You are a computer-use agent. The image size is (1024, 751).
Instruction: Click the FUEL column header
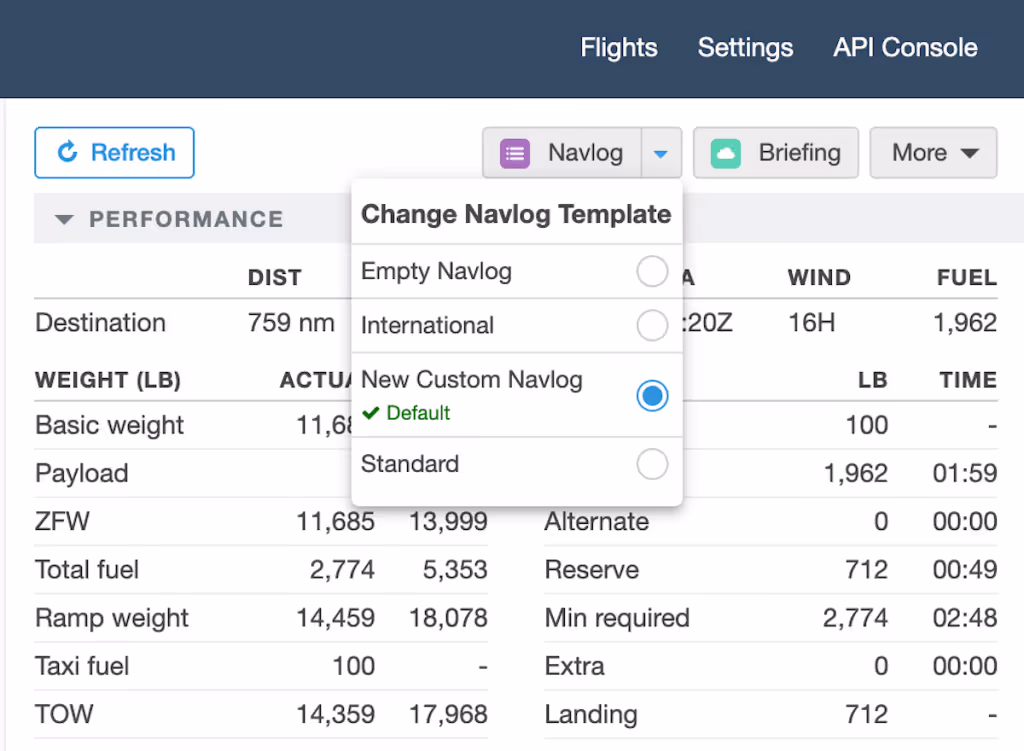click(967, 278)
